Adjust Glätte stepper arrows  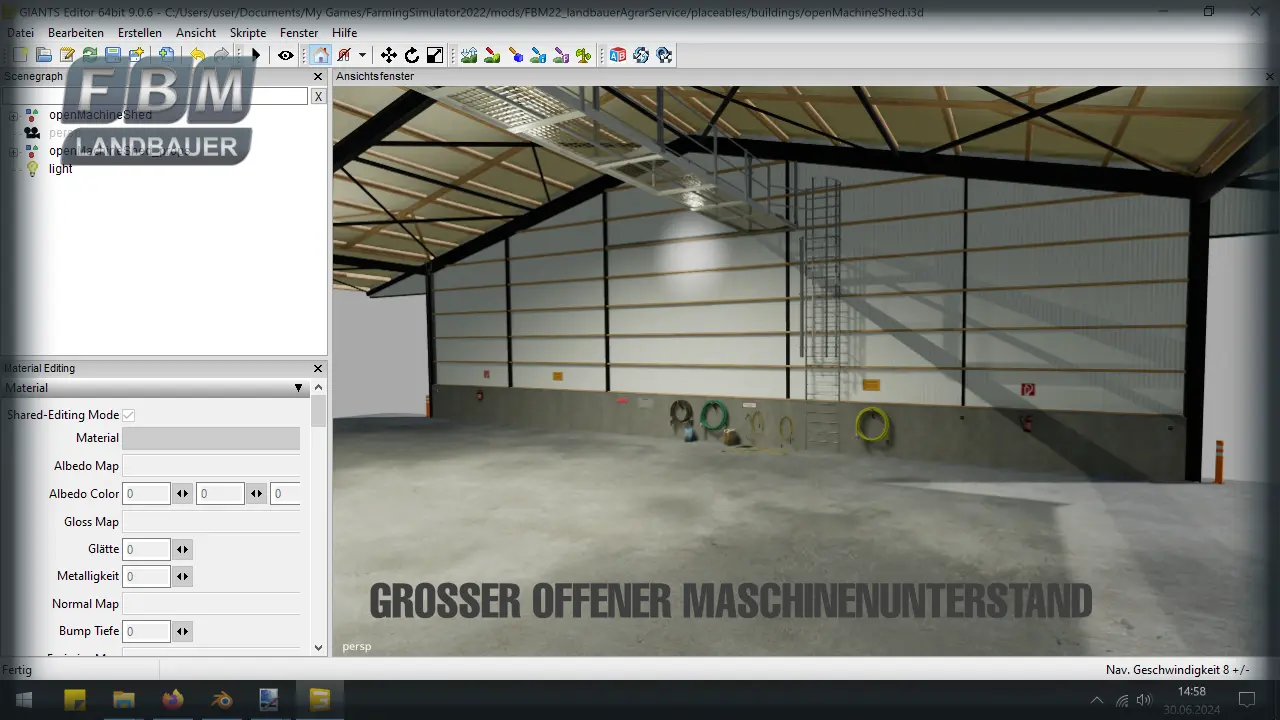coord(182,549)
